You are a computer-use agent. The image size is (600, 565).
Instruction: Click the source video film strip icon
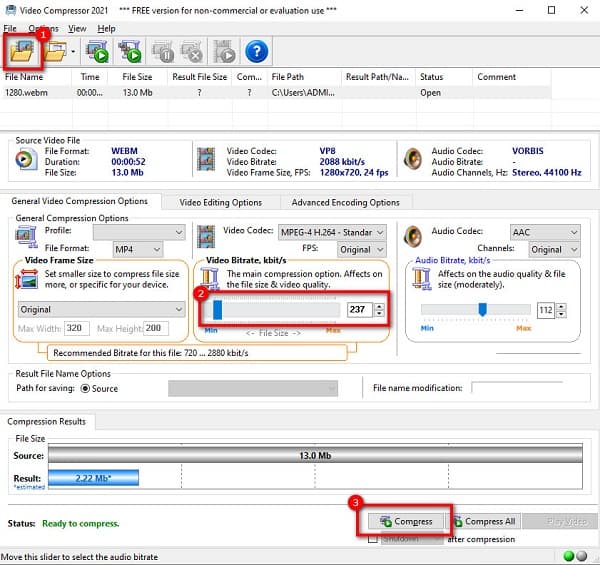[206, 159]
